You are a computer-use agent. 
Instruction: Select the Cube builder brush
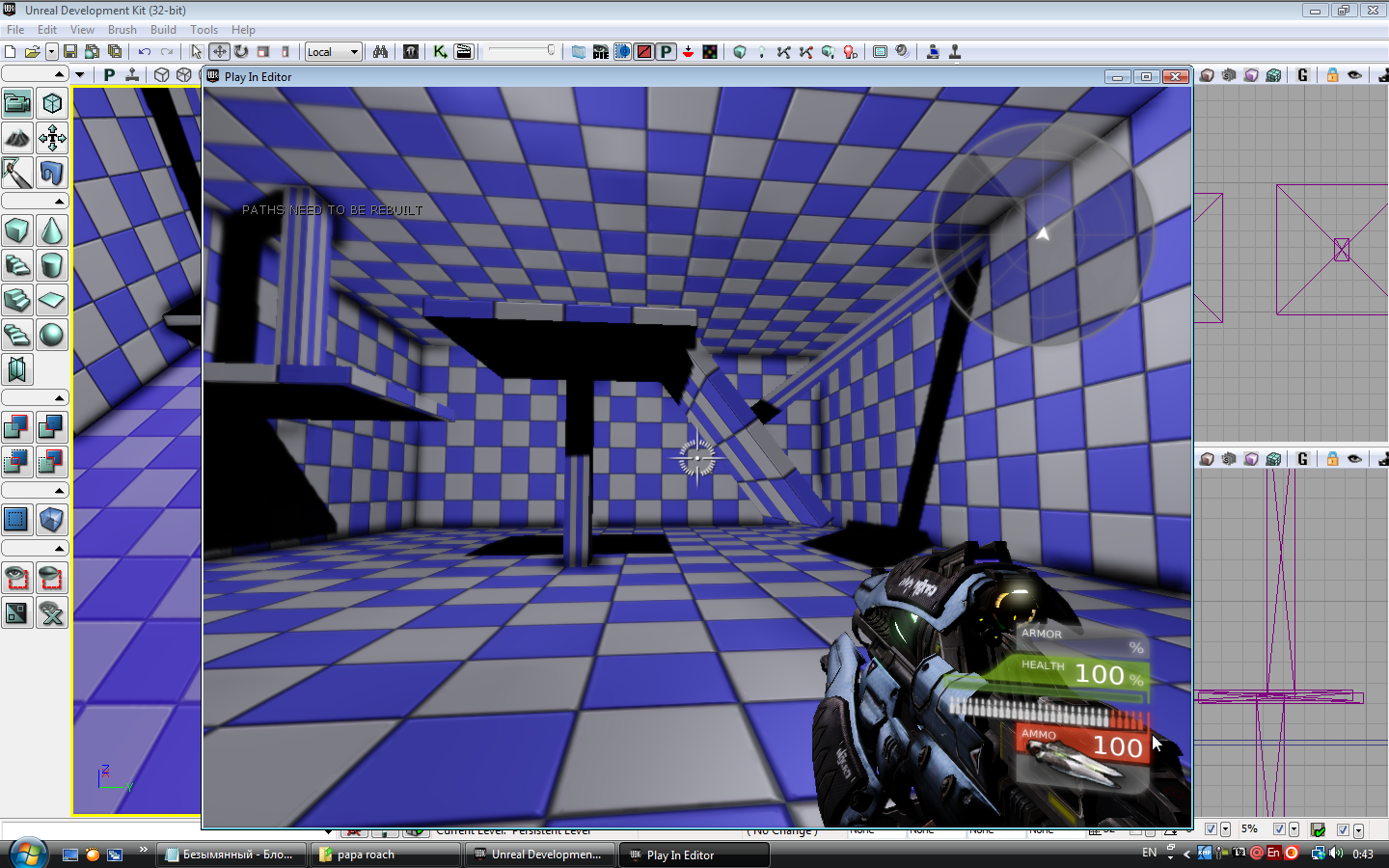pyautogui.click(x=17, y=231)
